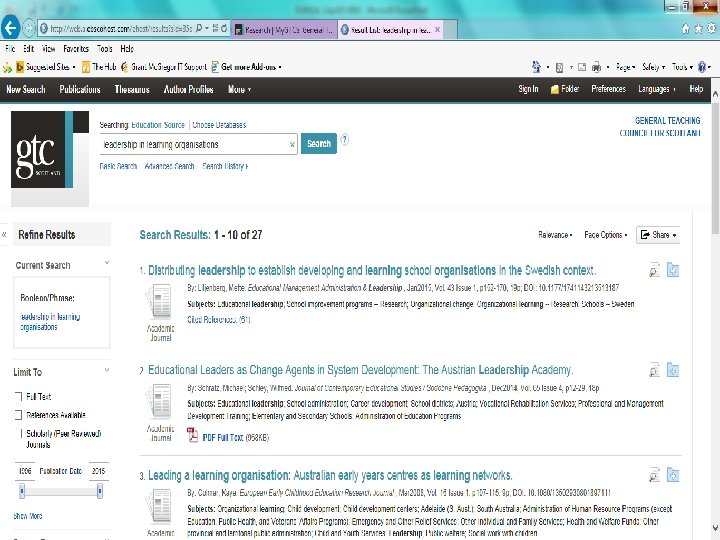Click the Basic Search link

(x=118, y=166)
